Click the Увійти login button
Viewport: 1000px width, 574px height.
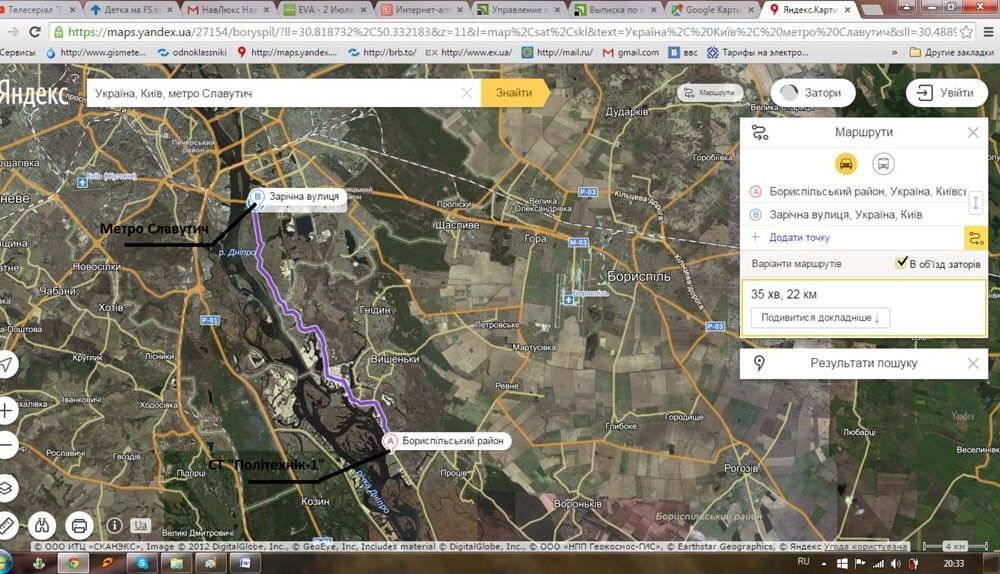pos(946,93)
